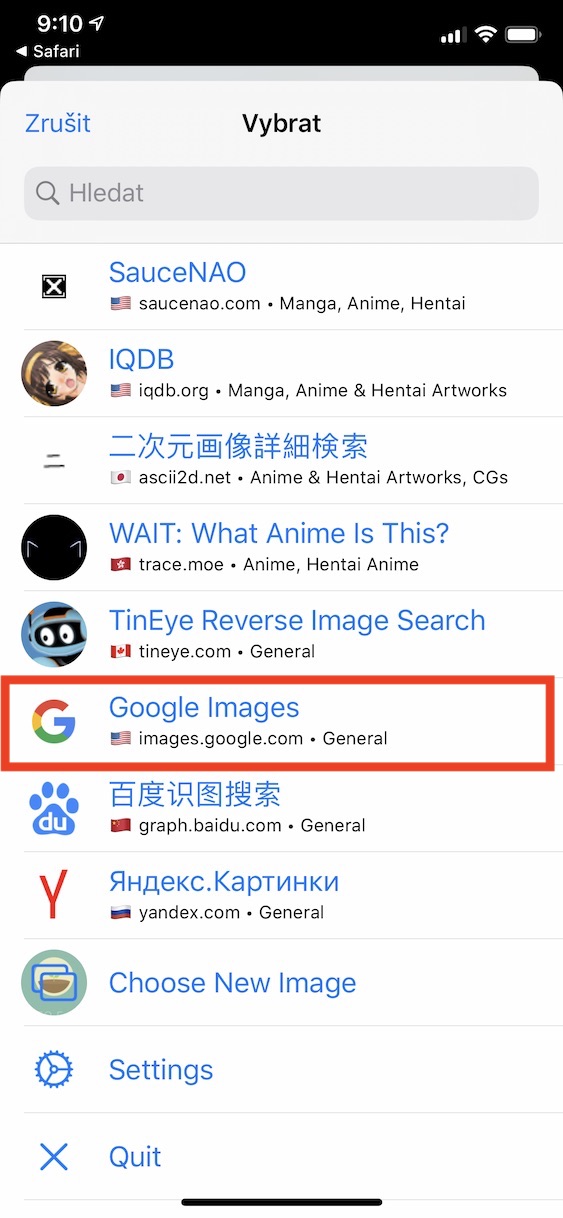563x1218 pixels.
Task: Select the 二次元画像詳細検索 entry
Action: pyautogui.click(x=281, y=460)
